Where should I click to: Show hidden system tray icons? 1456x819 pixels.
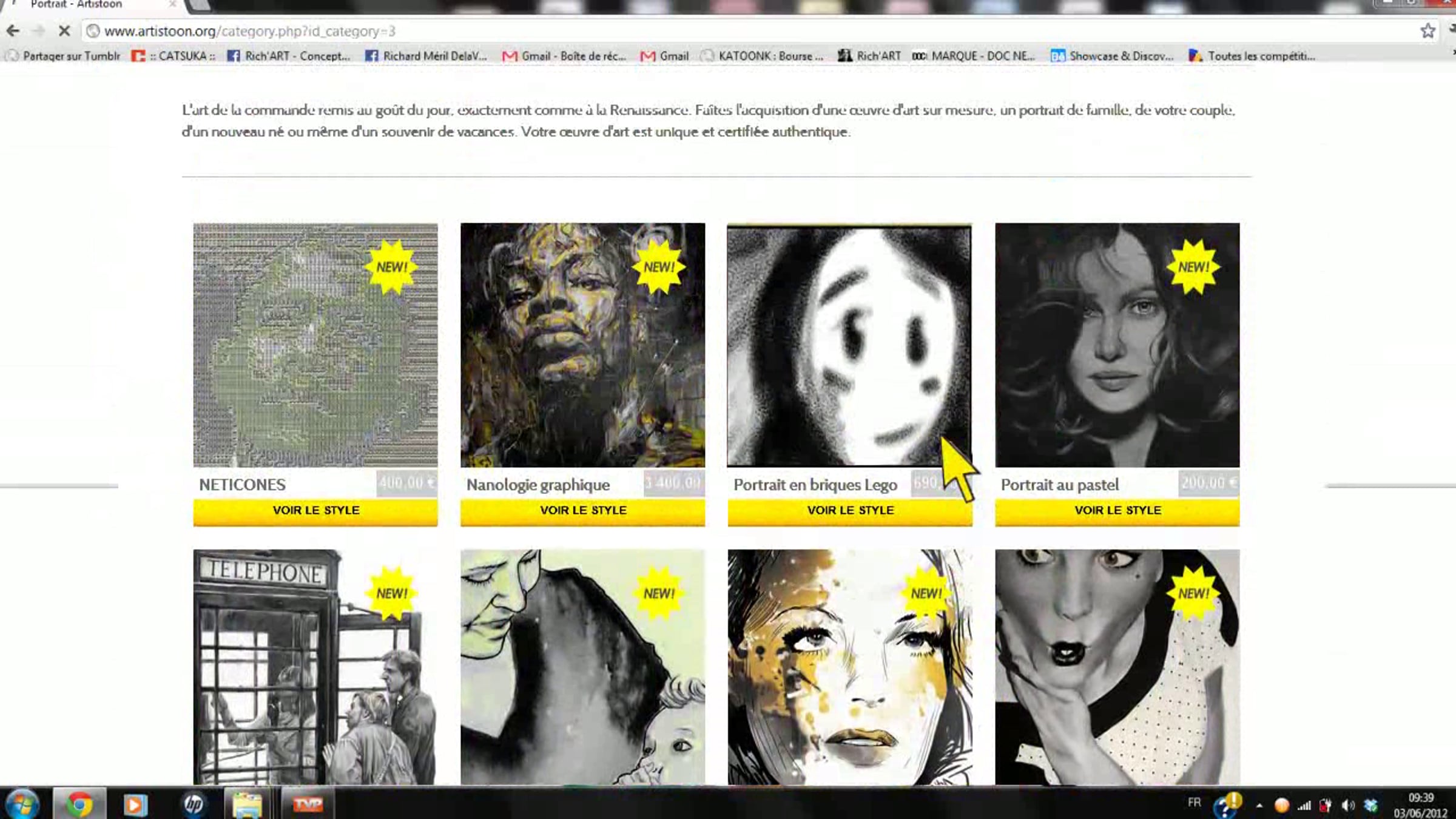point(1259,806)
